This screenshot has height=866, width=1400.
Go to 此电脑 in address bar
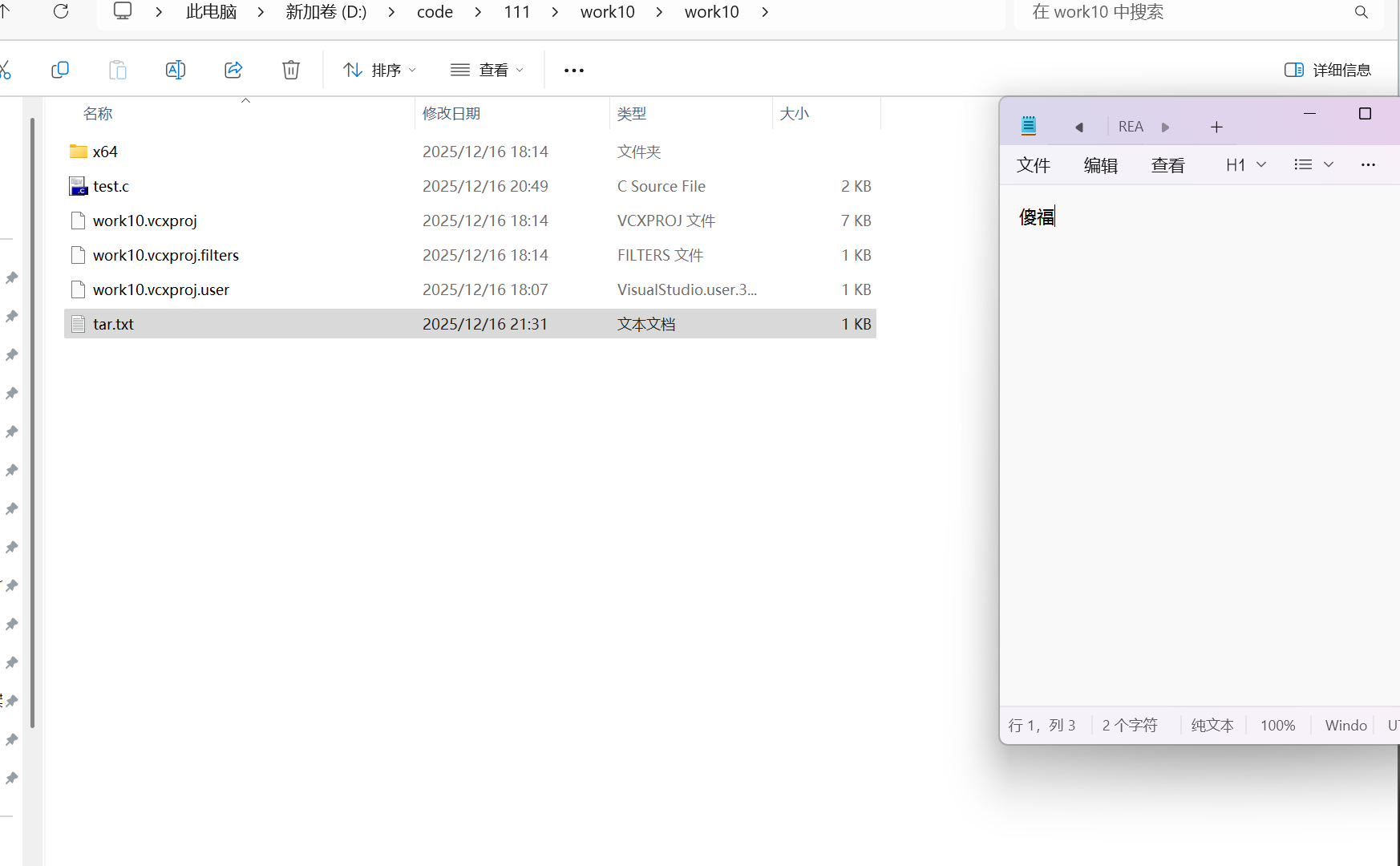click(212, 12)
